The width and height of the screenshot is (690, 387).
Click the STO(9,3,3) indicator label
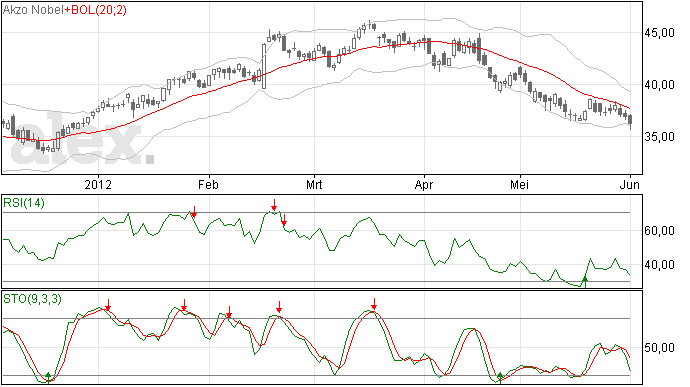point(32,299)
